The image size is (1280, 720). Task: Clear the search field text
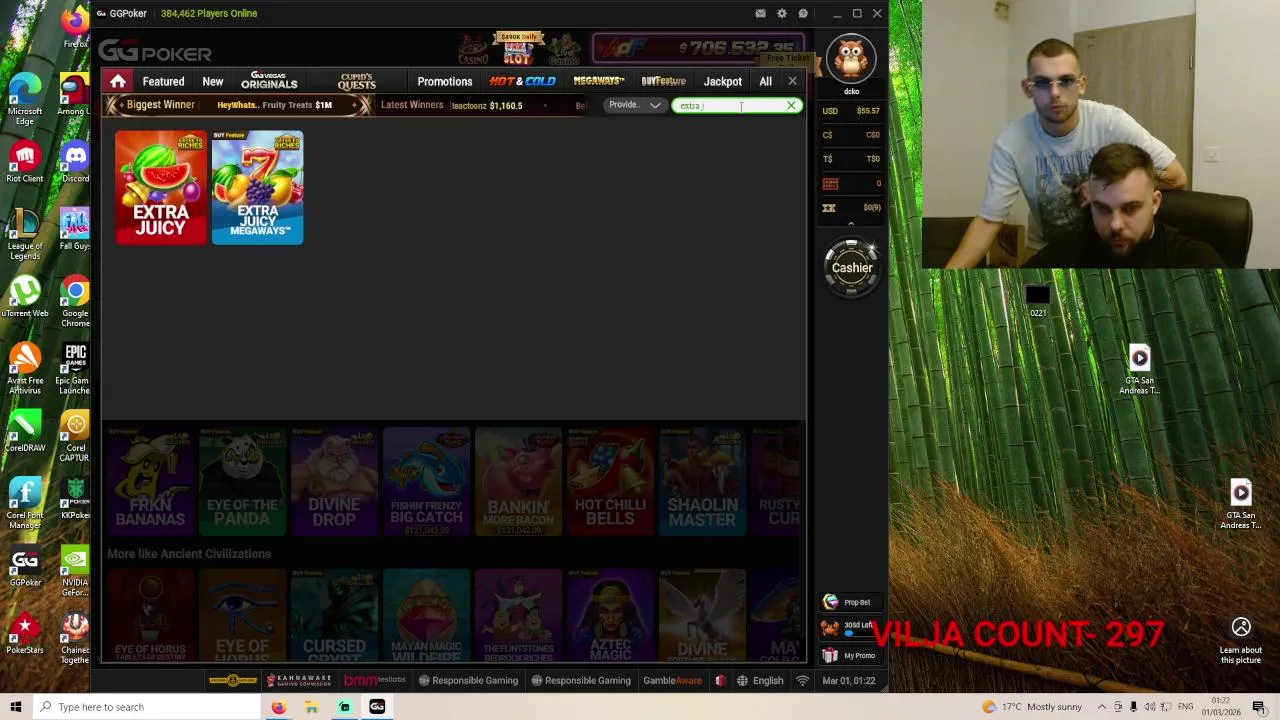tap(791, 105)
